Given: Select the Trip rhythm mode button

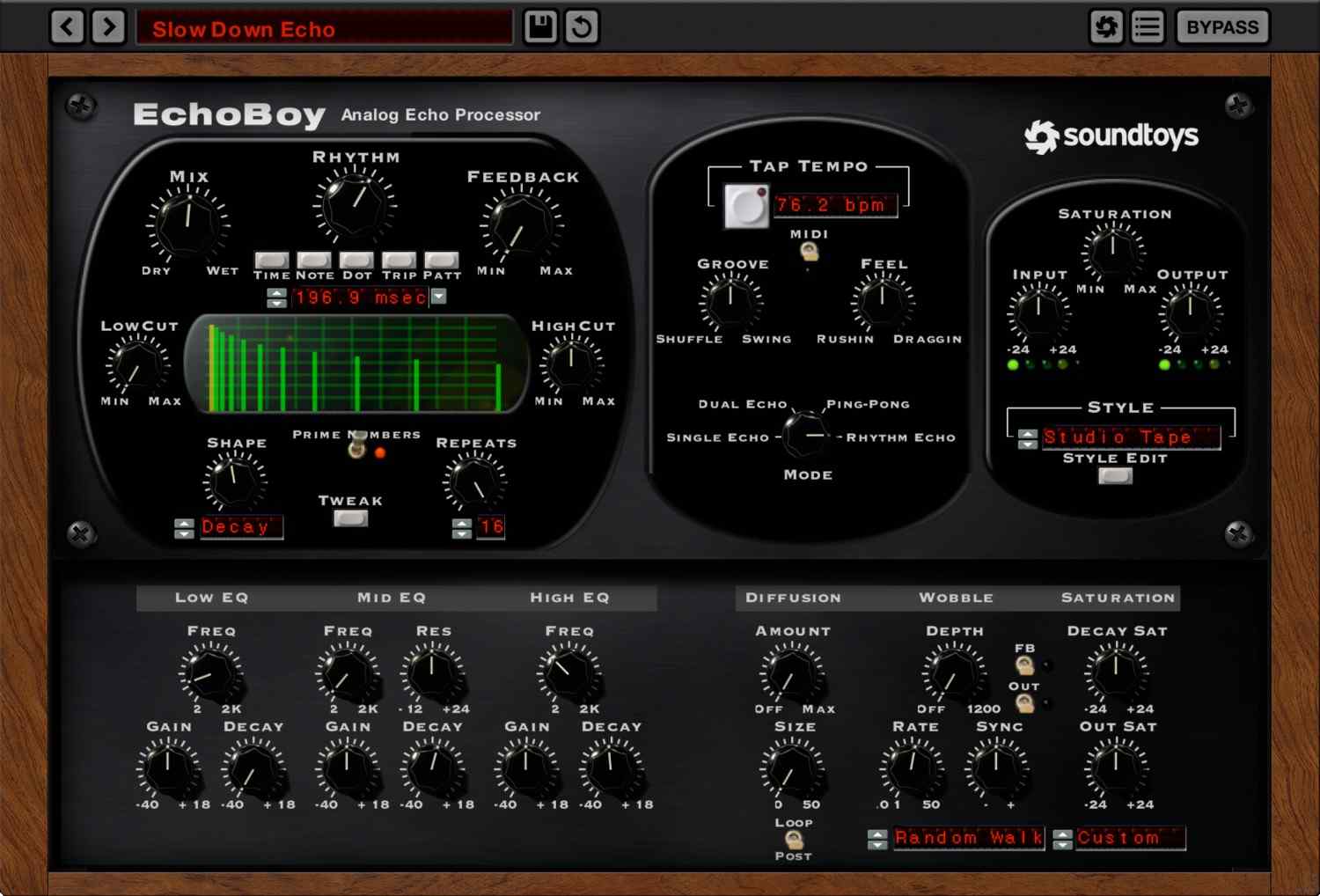Looking at the screenshot, I should coord(399,261).
